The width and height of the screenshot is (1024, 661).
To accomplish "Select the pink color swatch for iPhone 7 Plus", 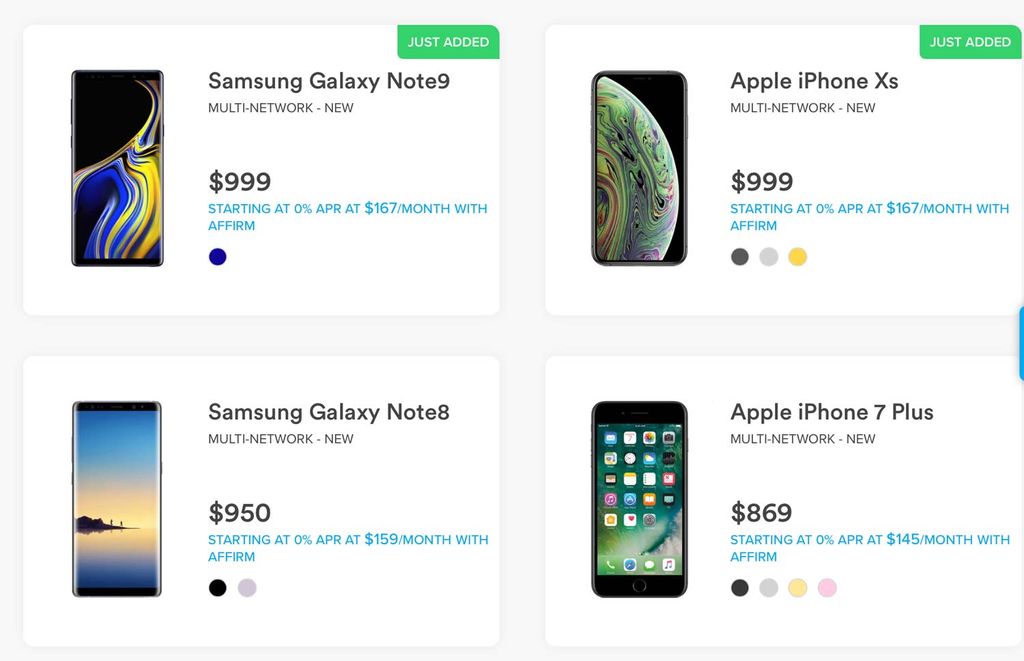I will pos(827,588).
